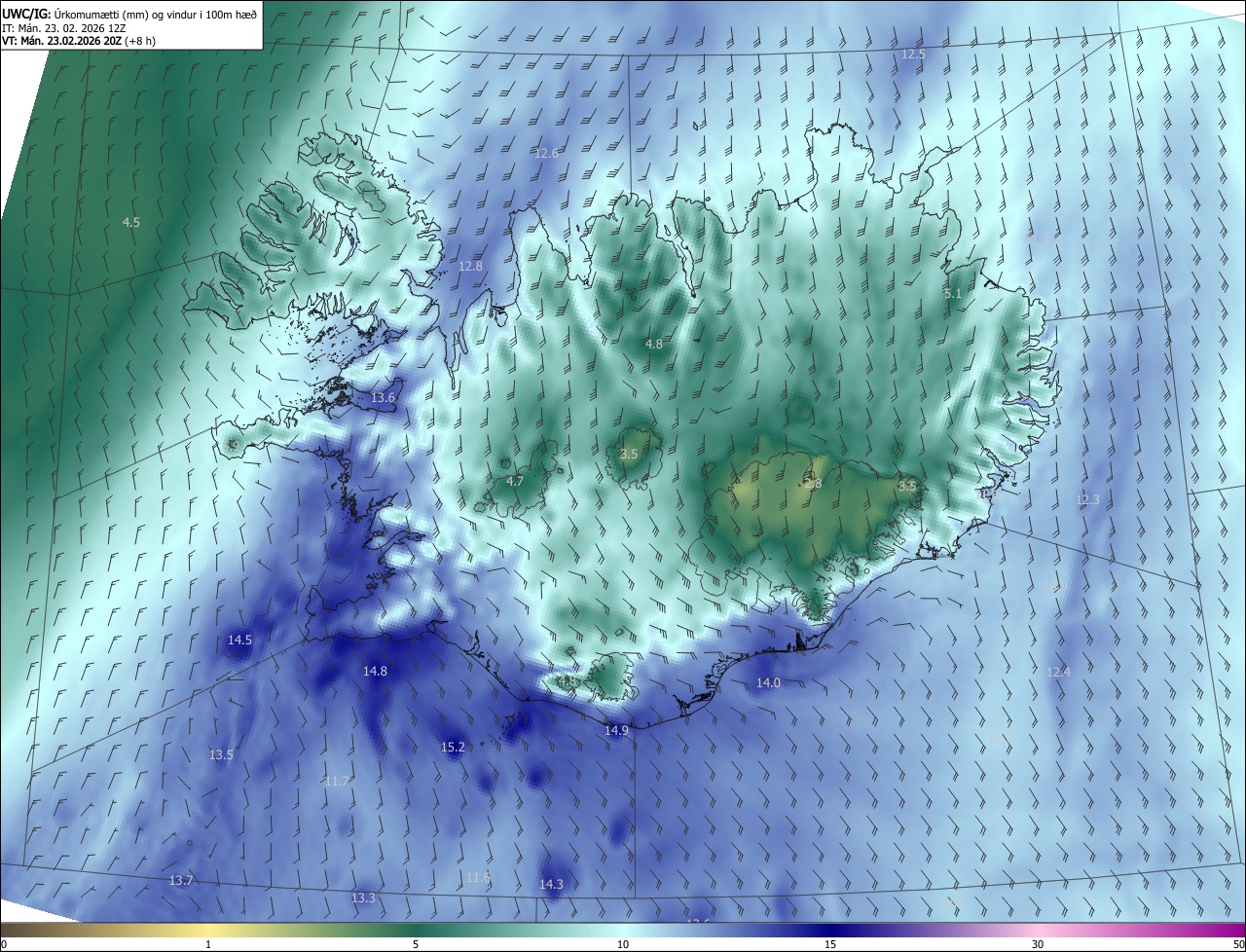1246x952 pixels.
Task: Click the 14.3 value label
Action: (x=551, y=885)
